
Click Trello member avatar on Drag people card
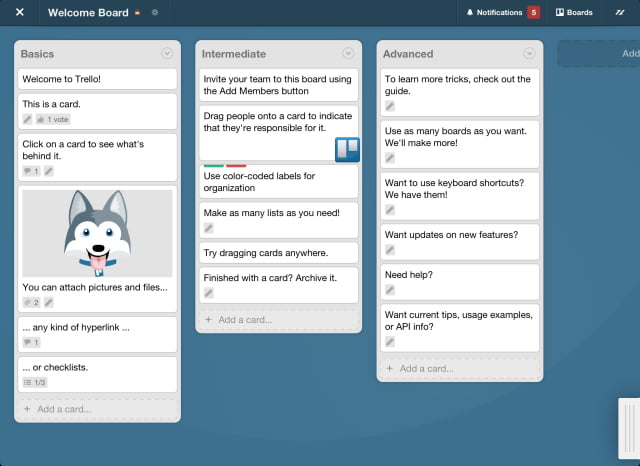point(347,149)
